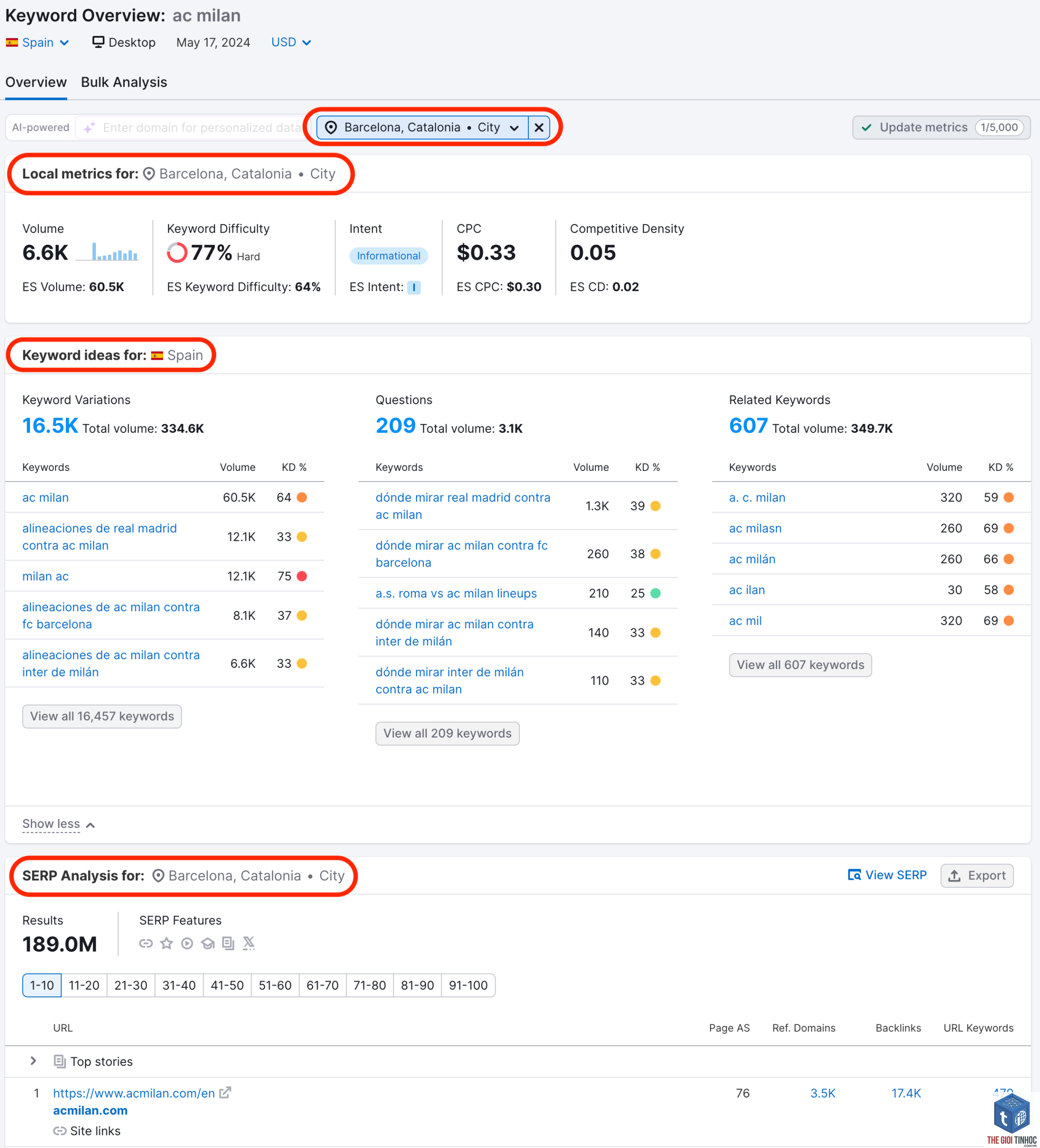Open the Spain country dropdown
This screenshot has height=1148, width=1040.
click(x=38, y=42)
